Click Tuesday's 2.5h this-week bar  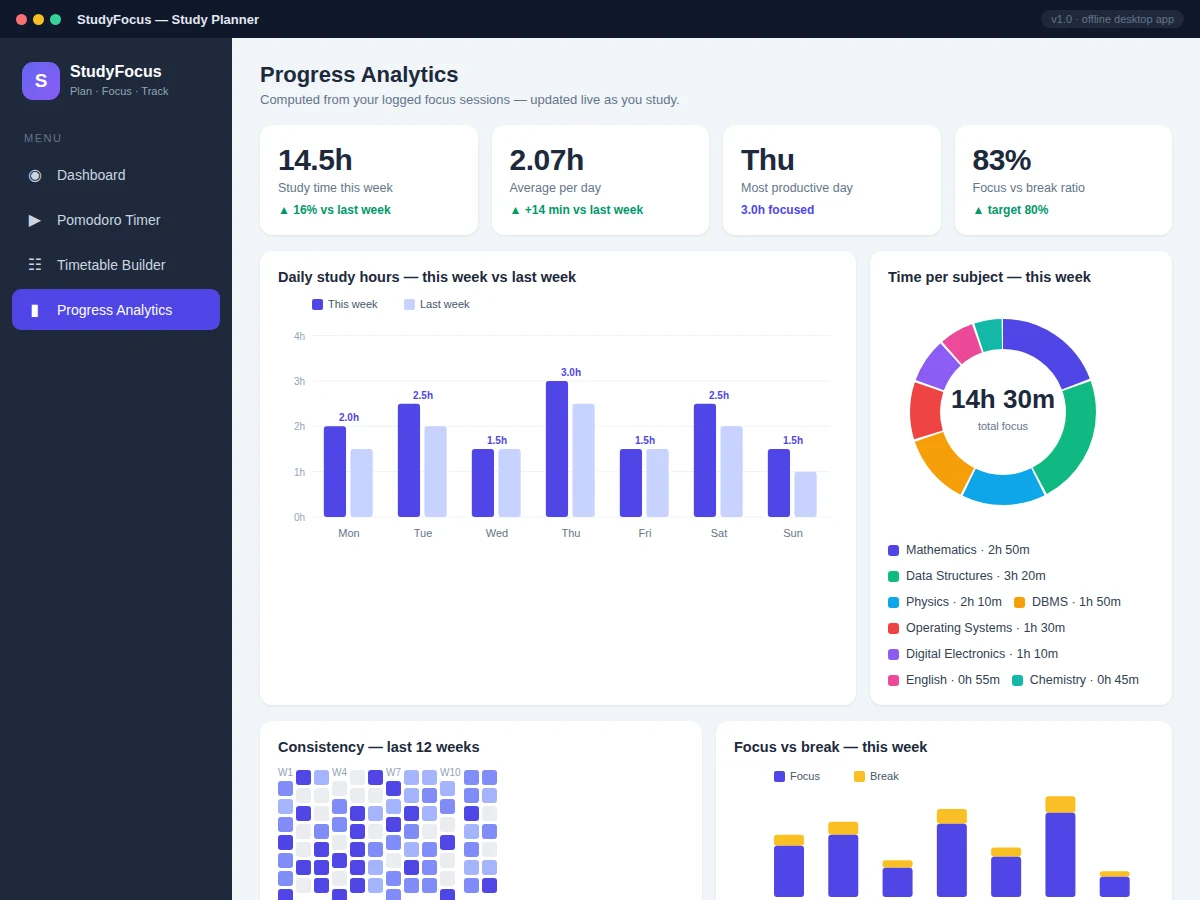coord(409,460)
